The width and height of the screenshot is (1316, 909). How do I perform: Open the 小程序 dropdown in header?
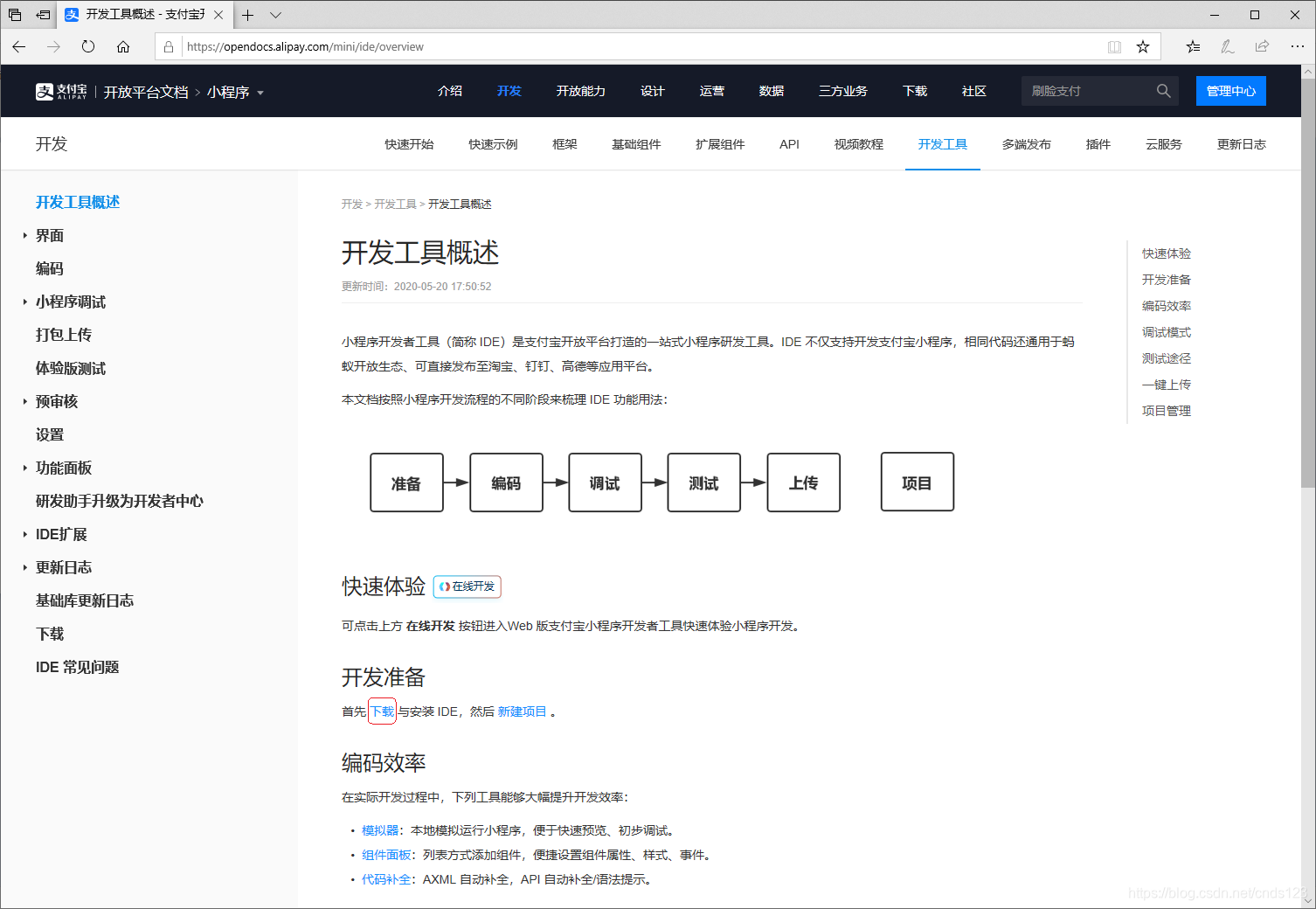(x=235, y=92)
